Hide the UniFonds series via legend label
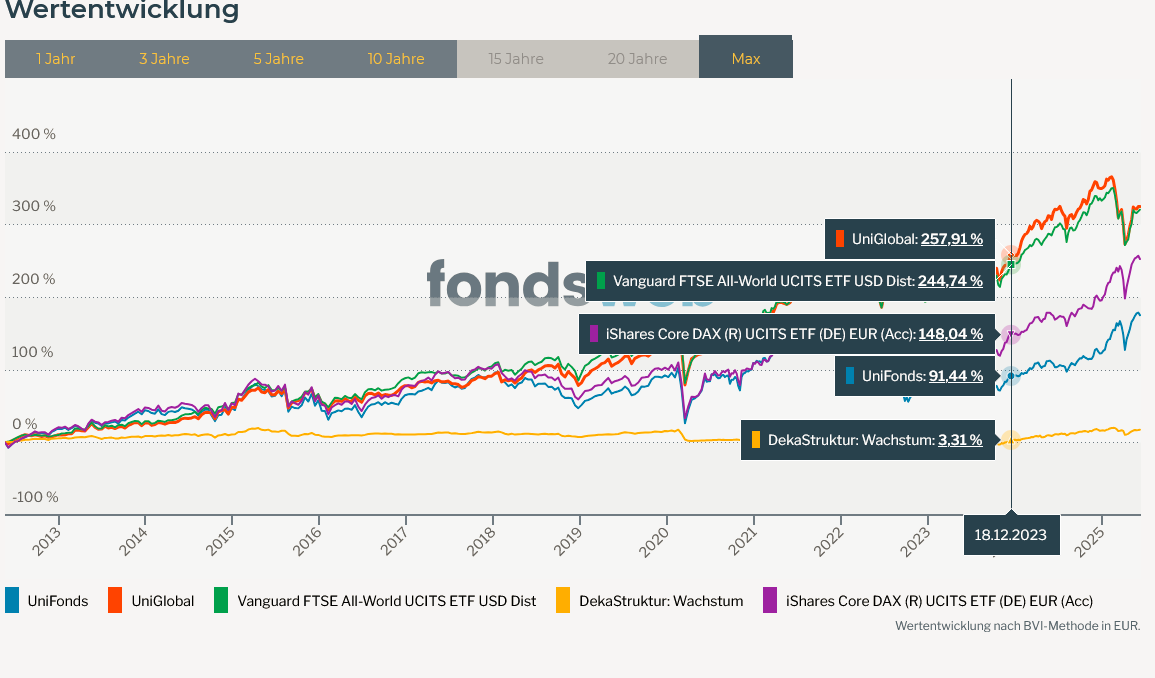Image resolution: width=1155 pixels, height=678 pixels. (58, 601)
